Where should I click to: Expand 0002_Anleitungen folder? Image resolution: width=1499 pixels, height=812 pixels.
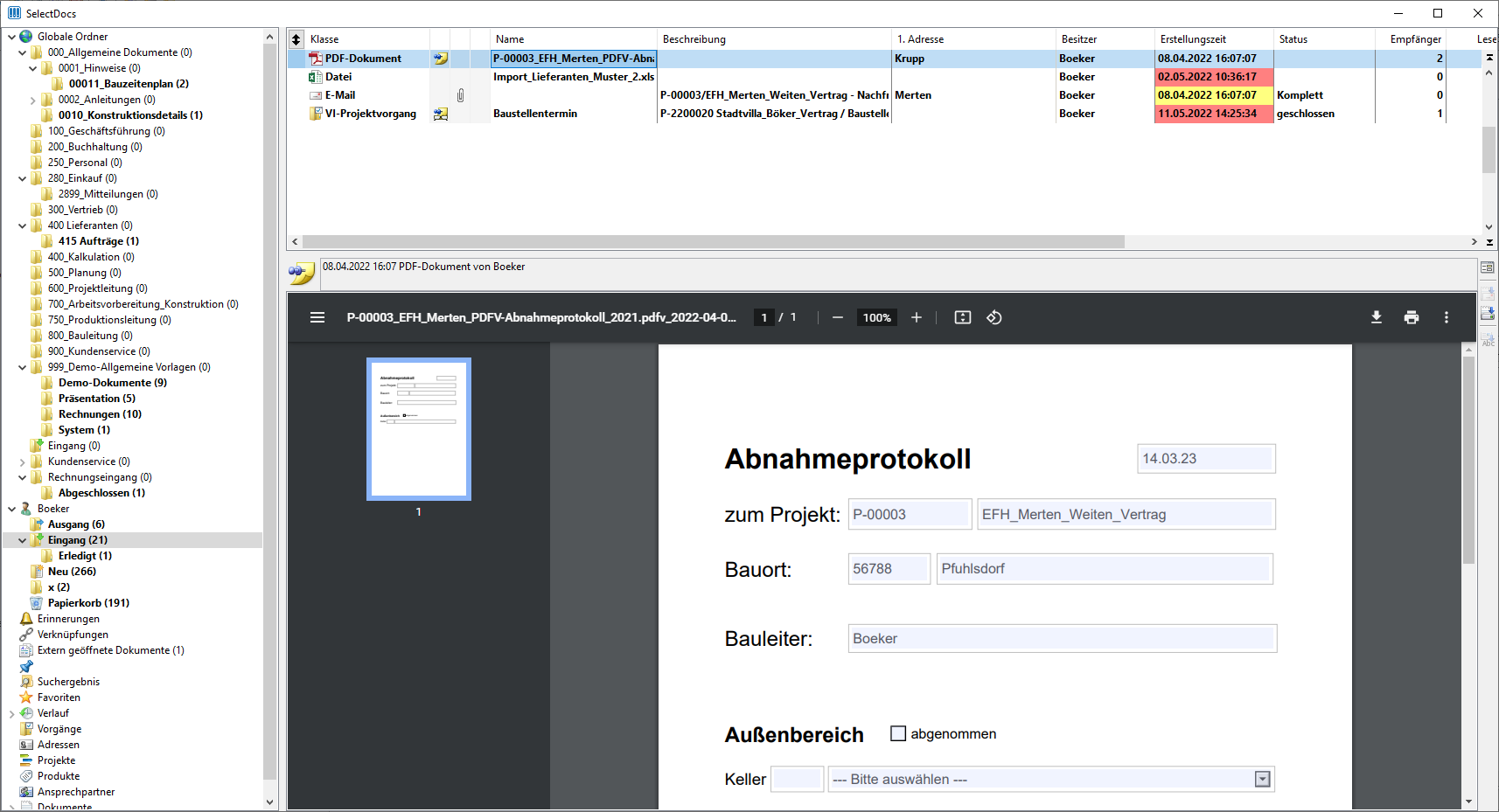[x=32, y=100]
